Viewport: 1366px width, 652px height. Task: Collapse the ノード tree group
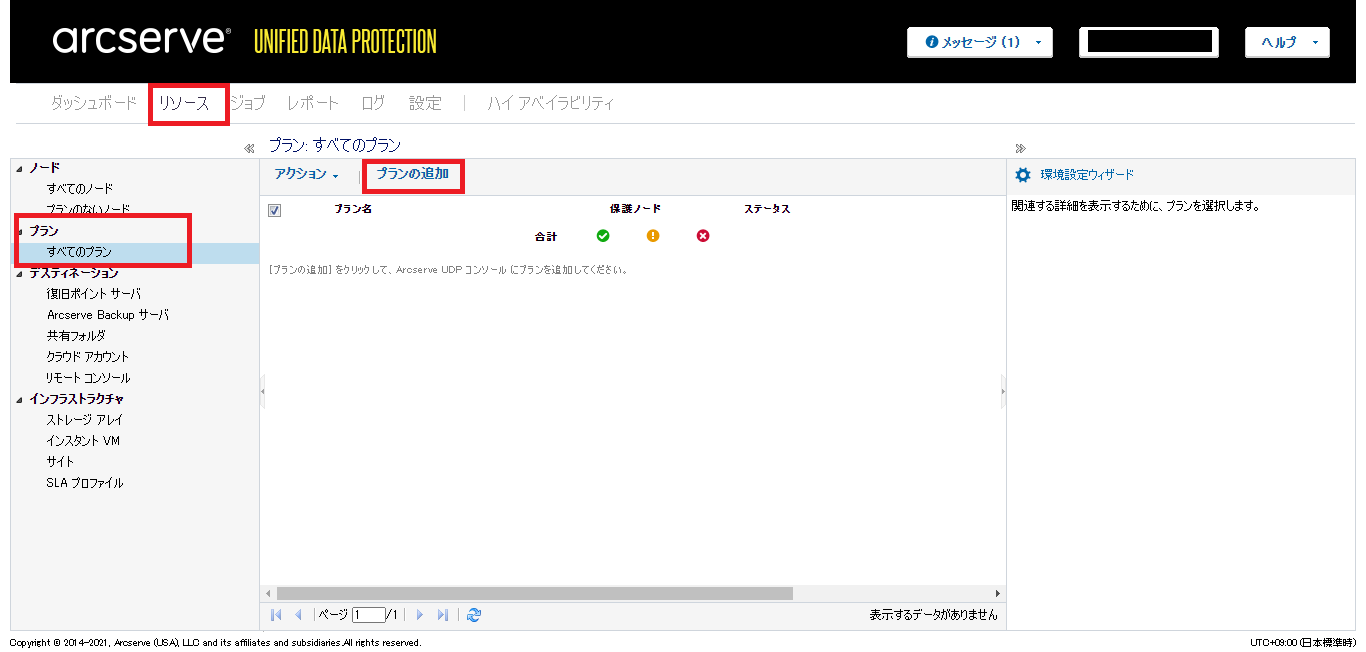click(19, 168)
